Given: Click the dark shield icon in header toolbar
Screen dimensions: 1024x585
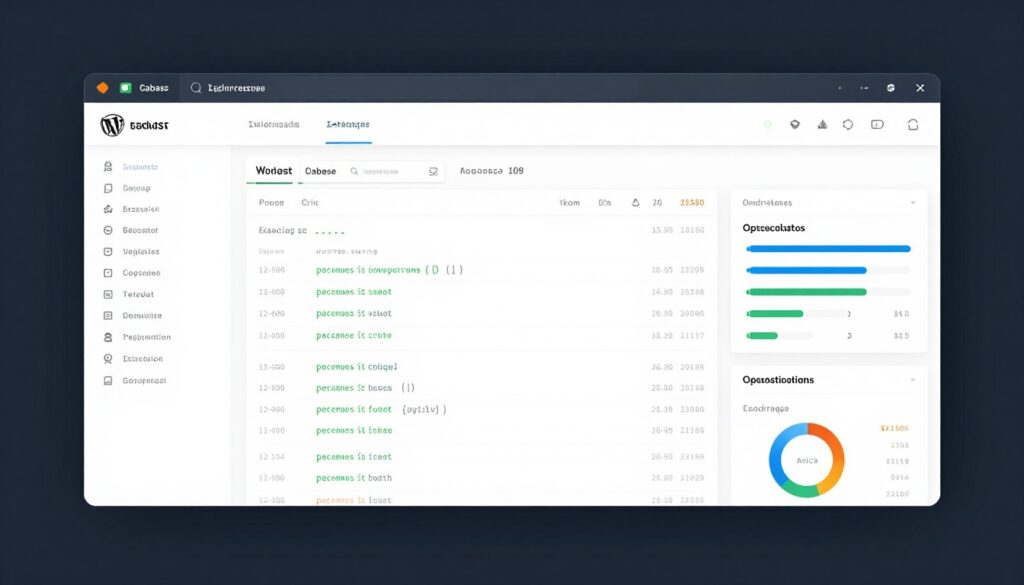Looking at the screenshot, I should pyautogui.click(x=795, y=124).
